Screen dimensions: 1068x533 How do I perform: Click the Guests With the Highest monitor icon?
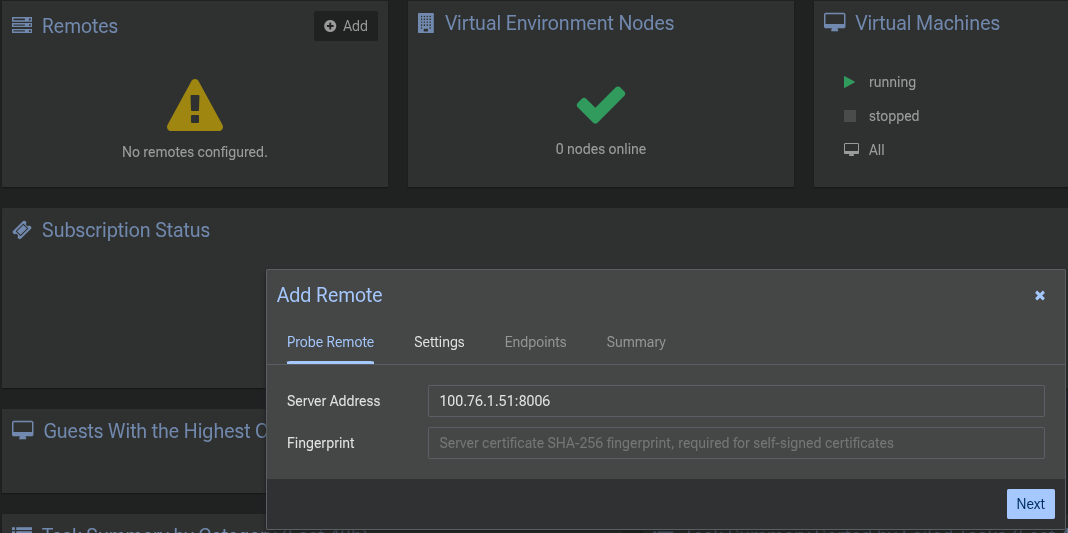22,430
